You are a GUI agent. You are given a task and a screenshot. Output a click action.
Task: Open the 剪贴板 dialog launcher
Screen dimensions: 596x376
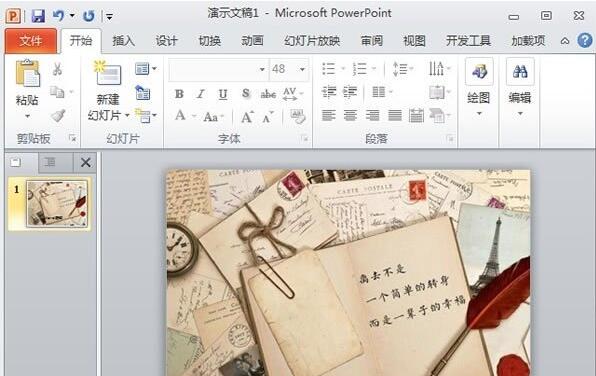pos(73,138)
